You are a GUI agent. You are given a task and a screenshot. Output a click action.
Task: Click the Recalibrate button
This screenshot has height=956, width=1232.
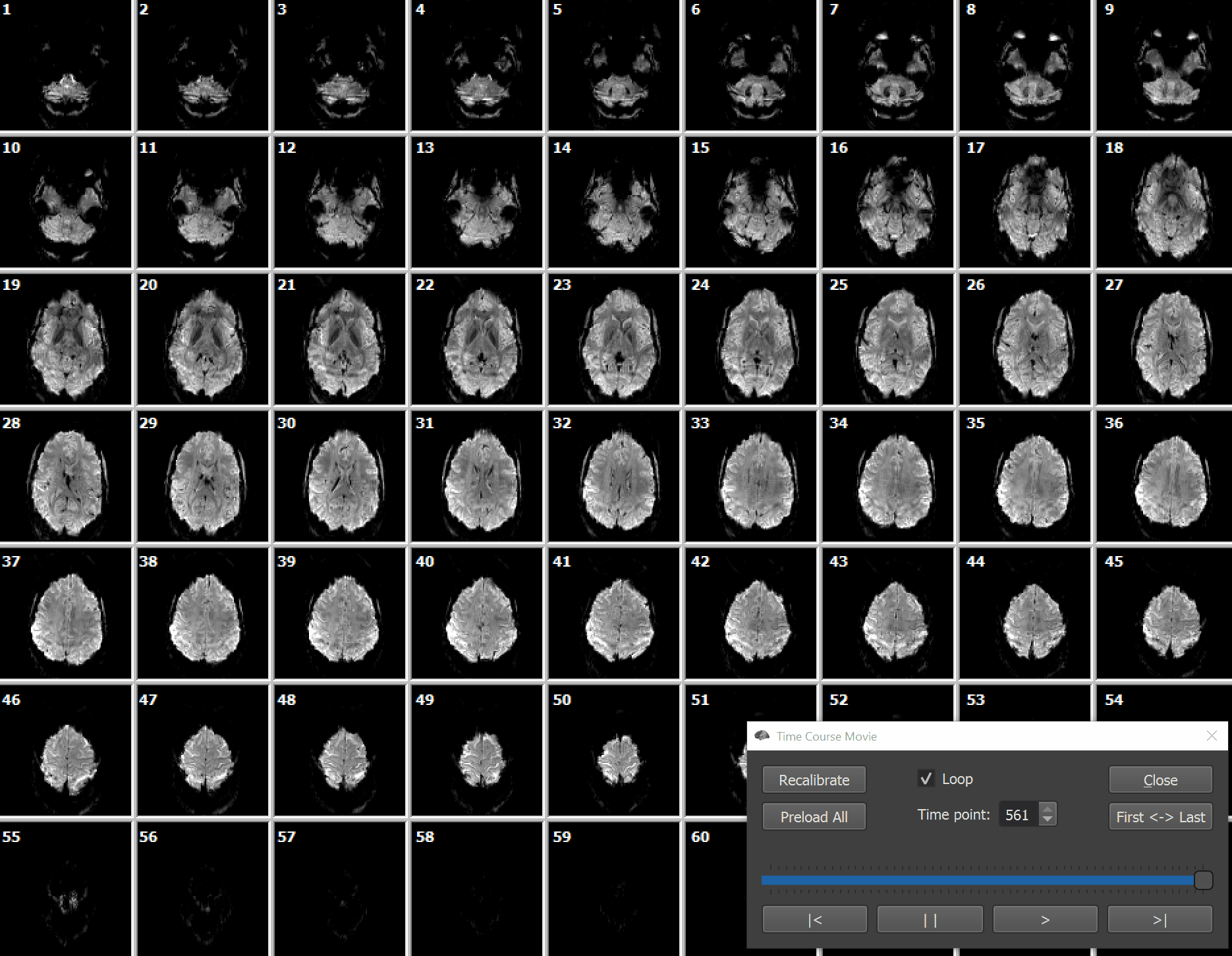814,779
